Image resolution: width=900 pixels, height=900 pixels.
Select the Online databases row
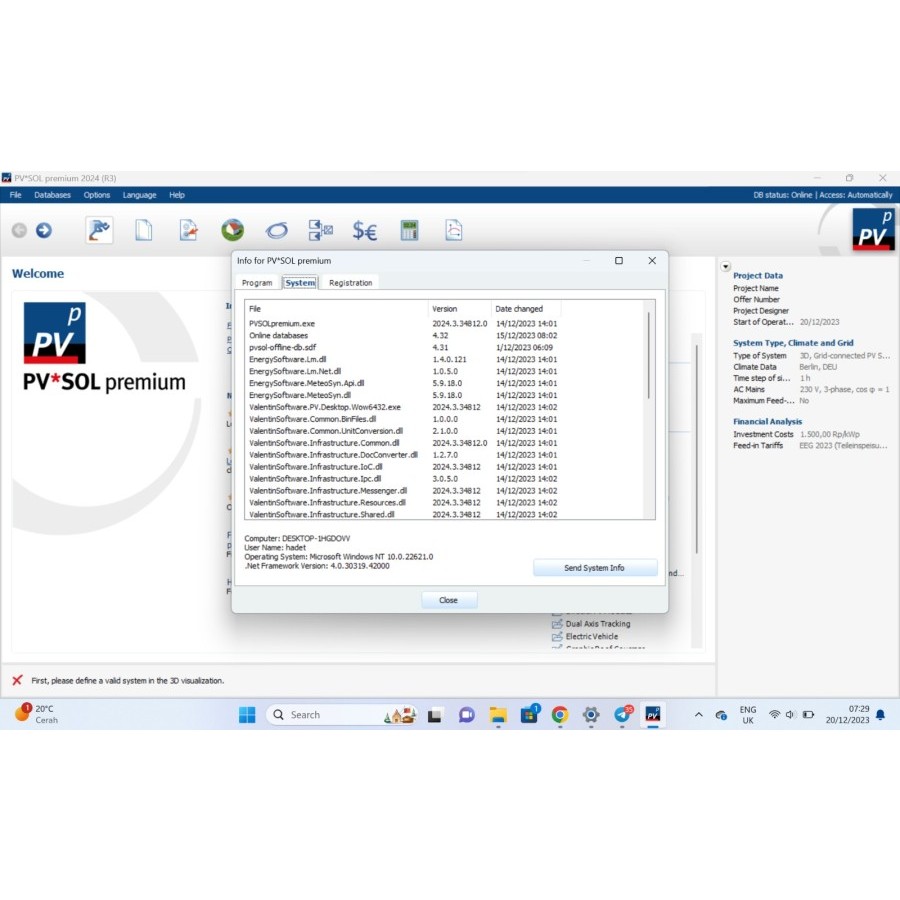(402, 336)
